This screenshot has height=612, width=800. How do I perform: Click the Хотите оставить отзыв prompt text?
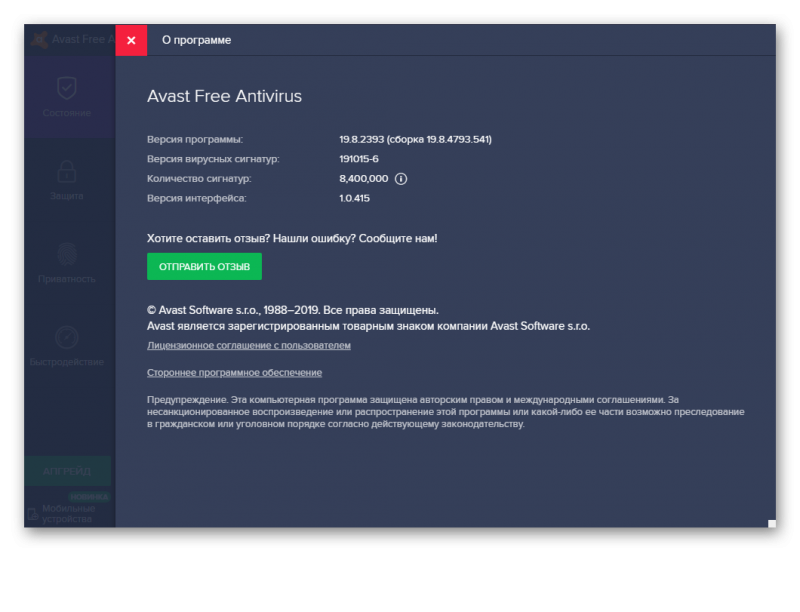click(x=292, y=238)
